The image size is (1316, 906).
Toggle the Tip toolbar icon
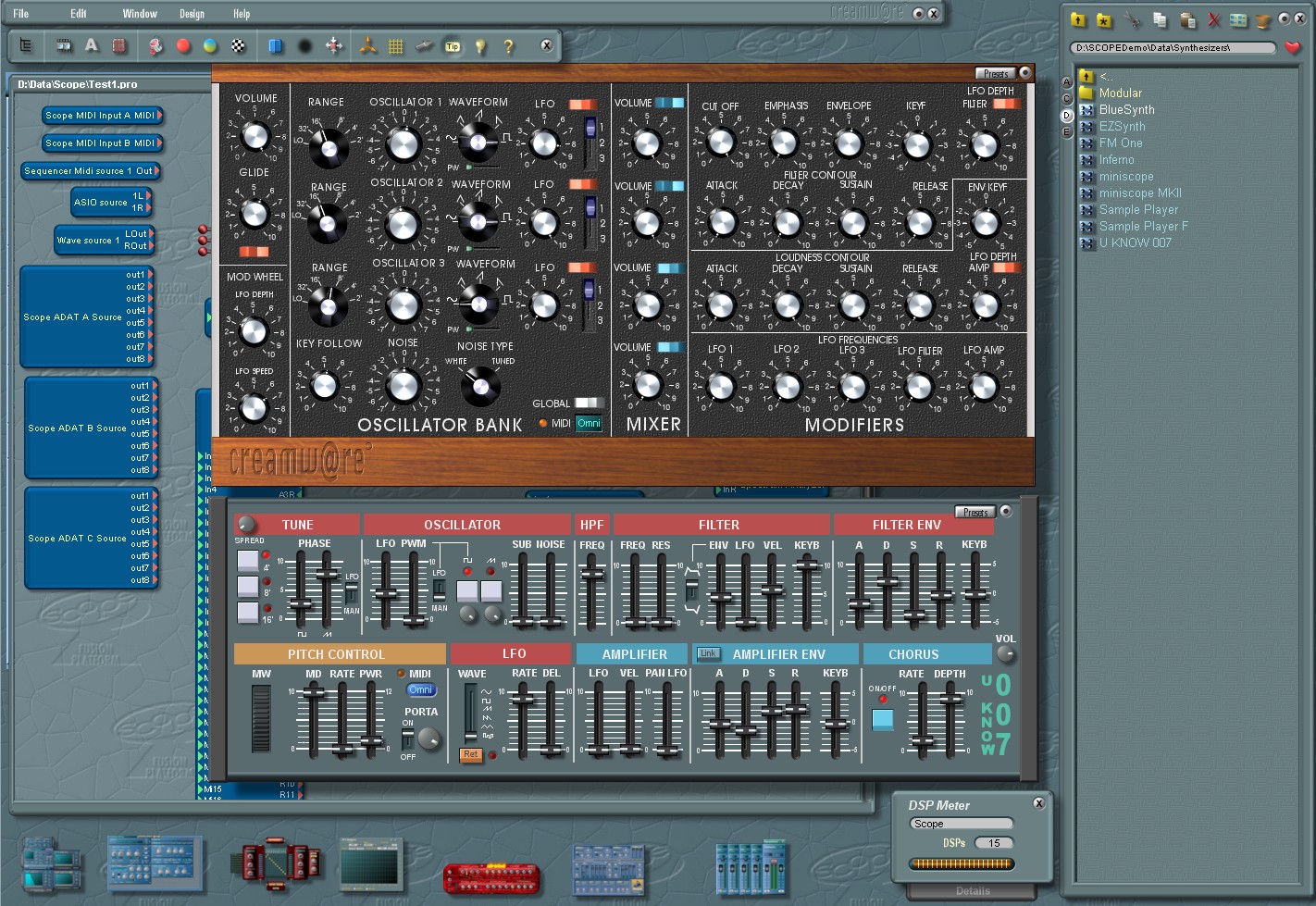(453, 46)
